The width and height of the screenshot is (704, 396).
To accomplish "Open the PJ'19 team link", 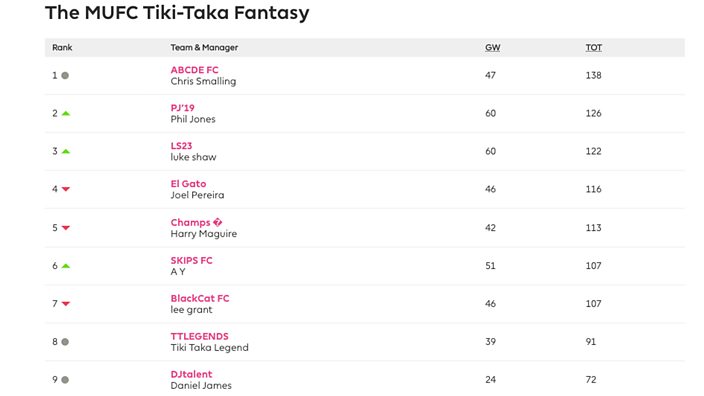I will click(182, 108).
